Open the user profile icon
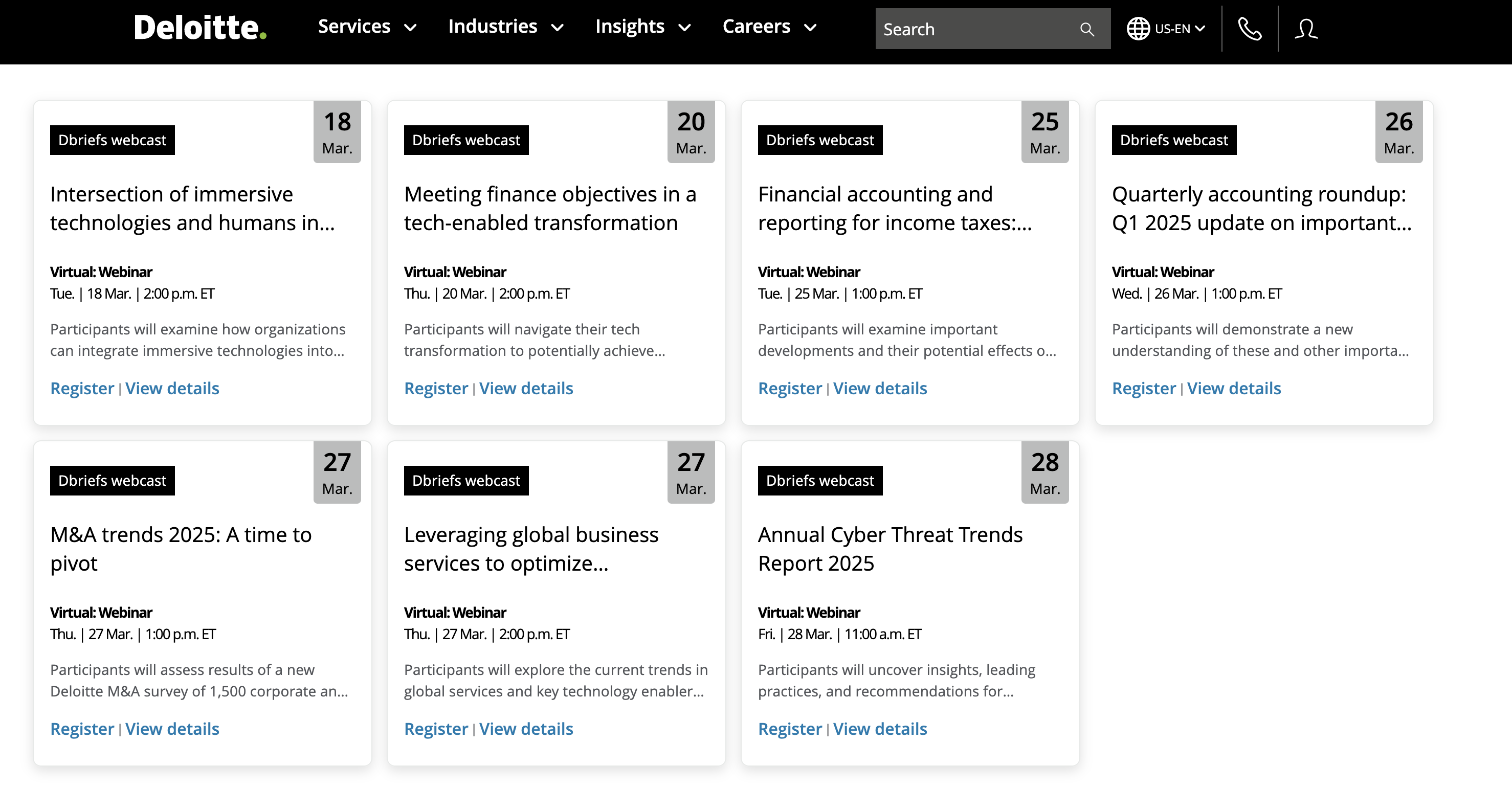This screenshot has height=811, width=1512. [1306, 29]
